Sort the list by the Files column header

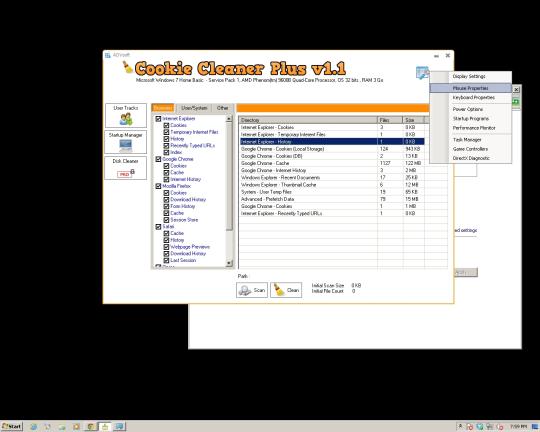tap(390, 120)
